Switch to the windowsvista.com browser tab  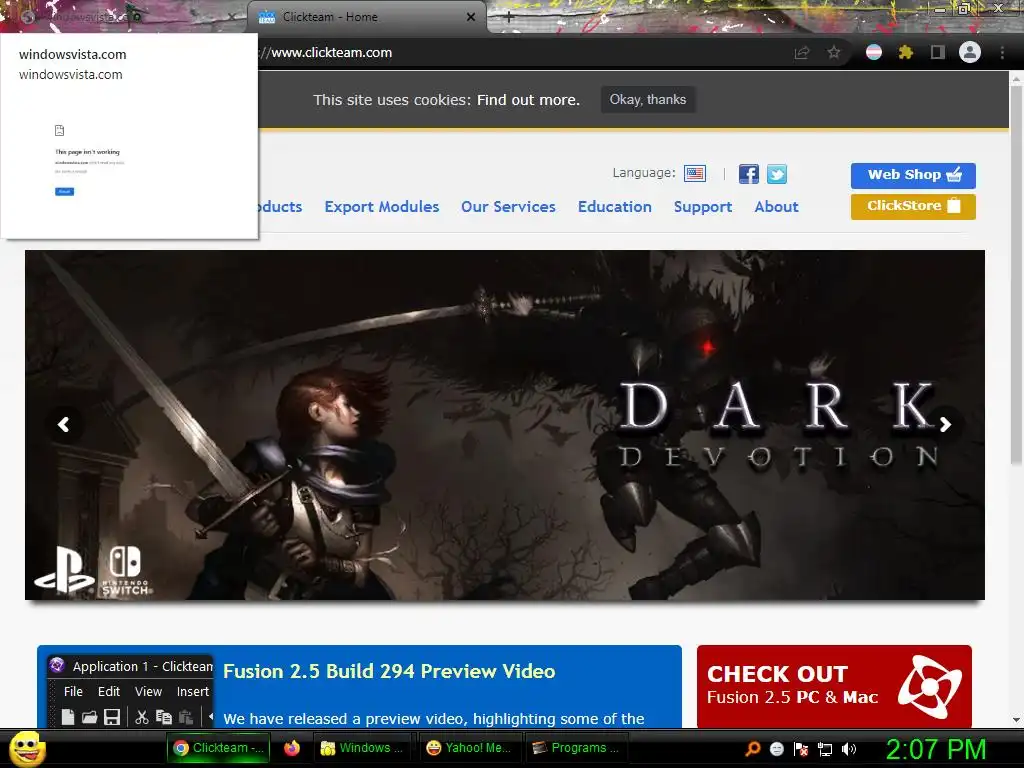(124, 17)
